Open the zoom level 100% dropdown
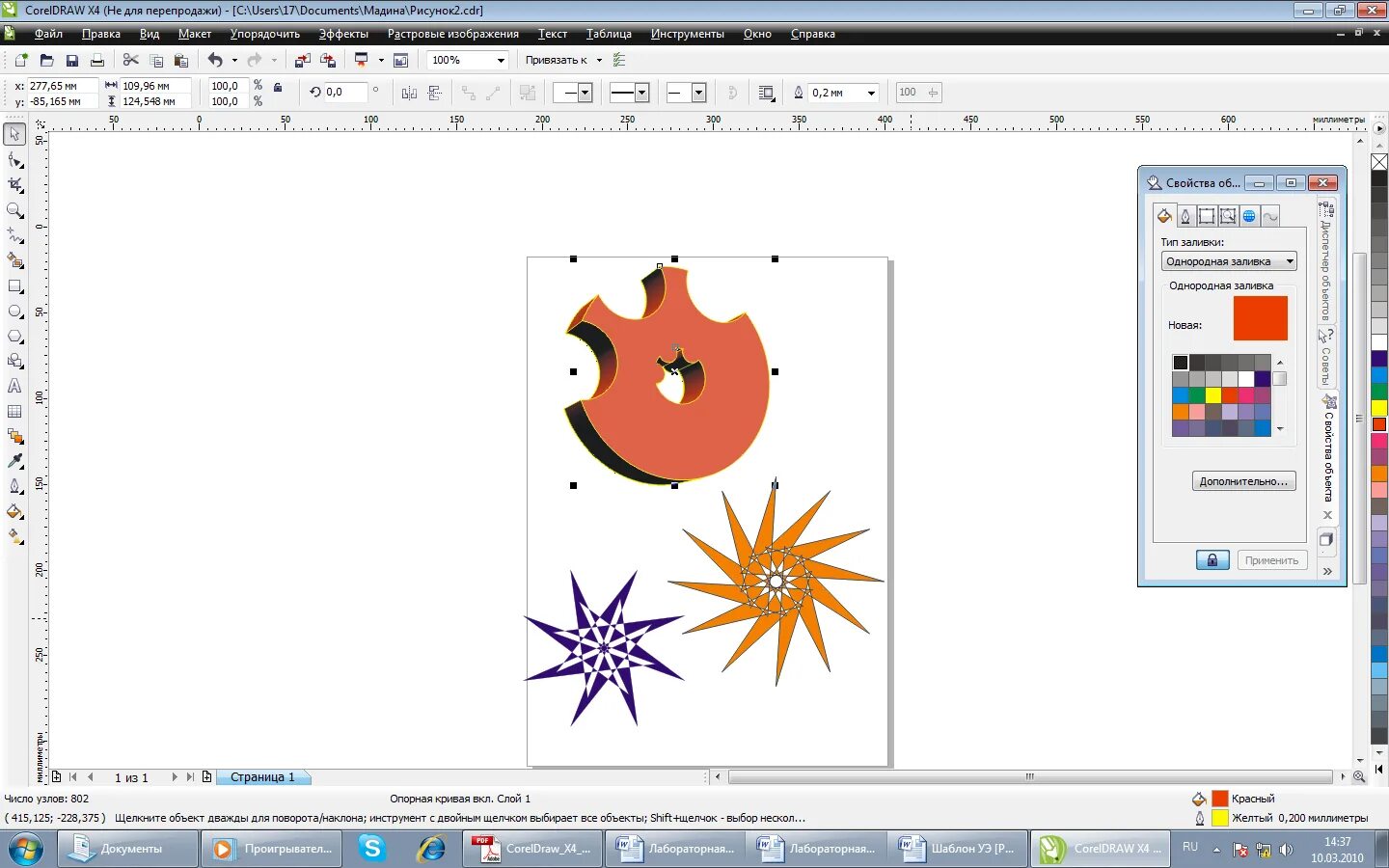1389x868 pixels. (501, 60)
